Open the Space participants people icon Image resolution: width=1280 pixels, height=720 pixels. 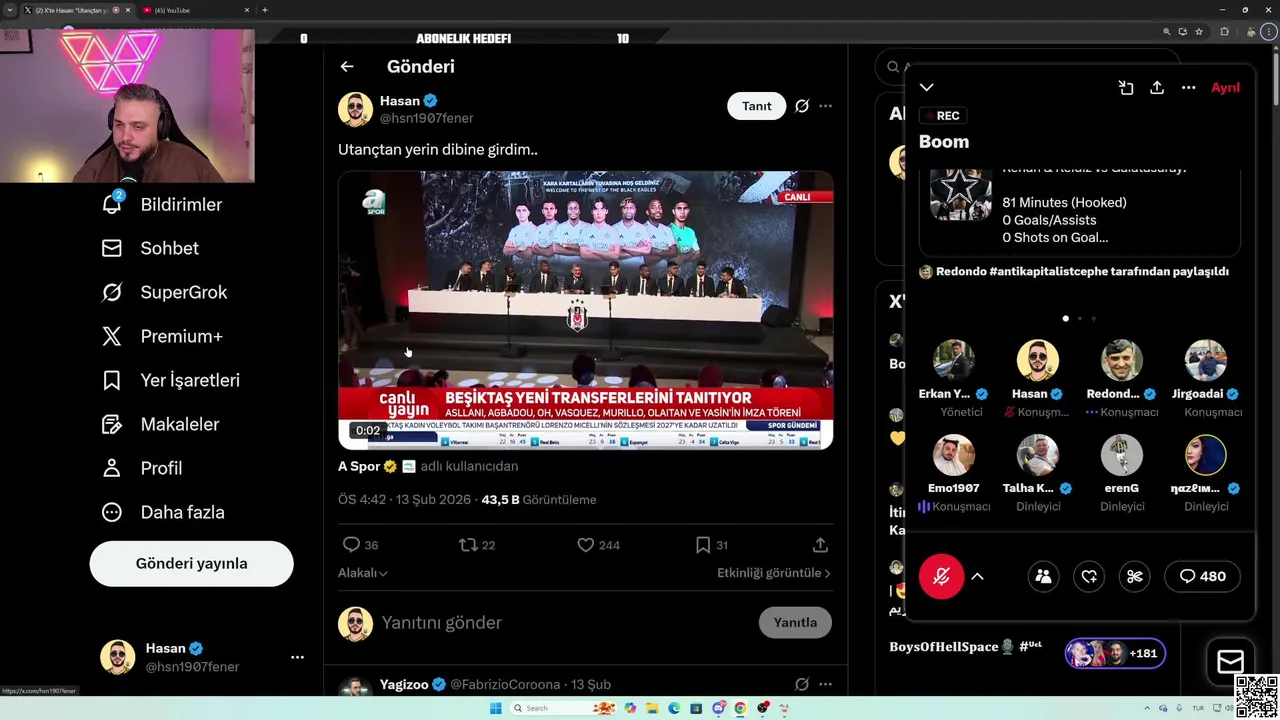point(1043,576)
